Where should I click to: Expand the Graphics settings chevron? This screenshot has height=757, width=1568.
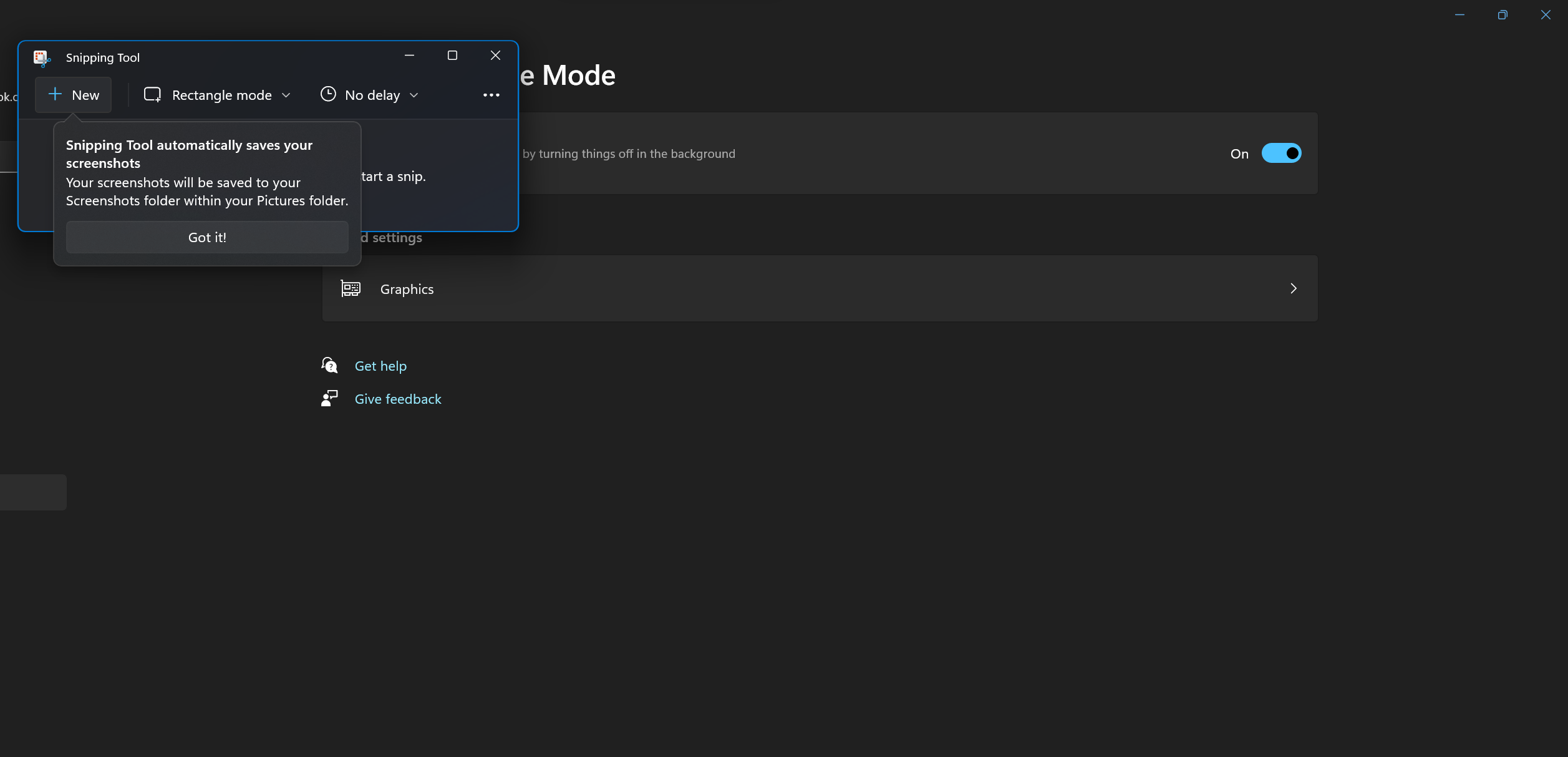1293,288
